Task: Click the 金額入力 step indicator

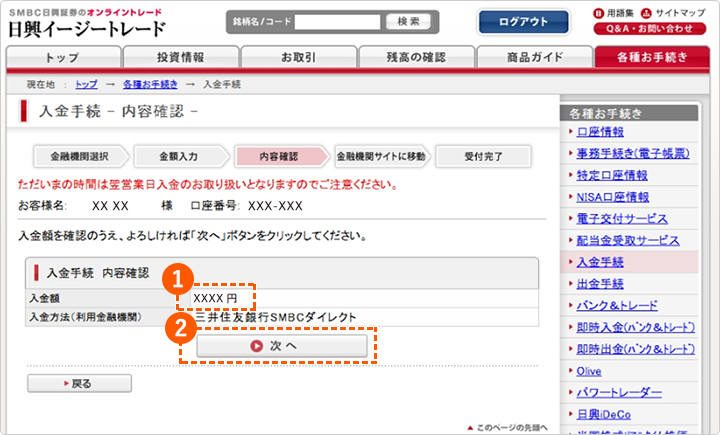Action: coord(180,157)
